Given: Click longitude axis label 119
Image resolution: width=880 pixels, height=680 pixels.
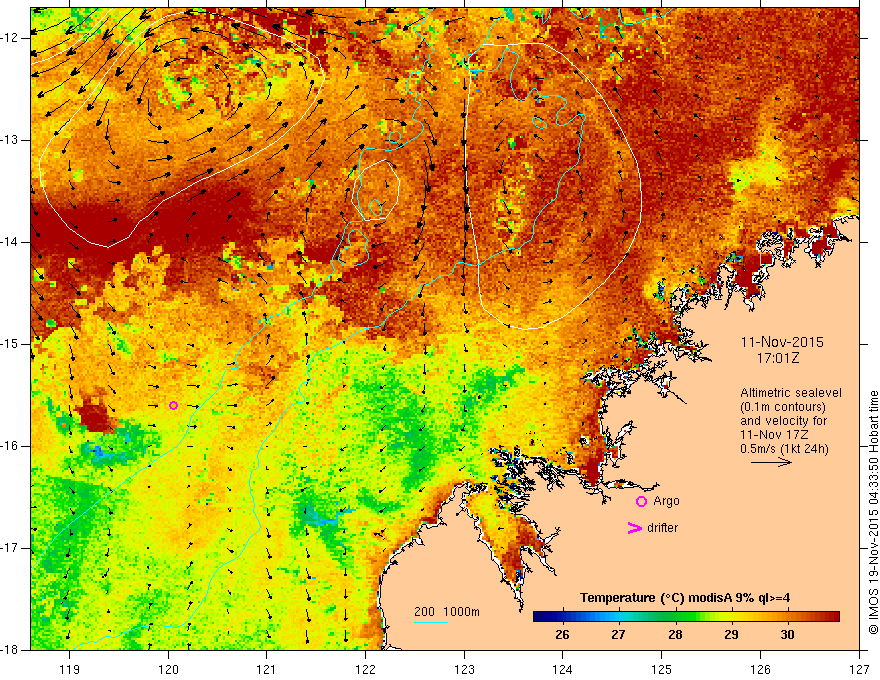Looking at the screenshot, I should (x=70, y=669).
